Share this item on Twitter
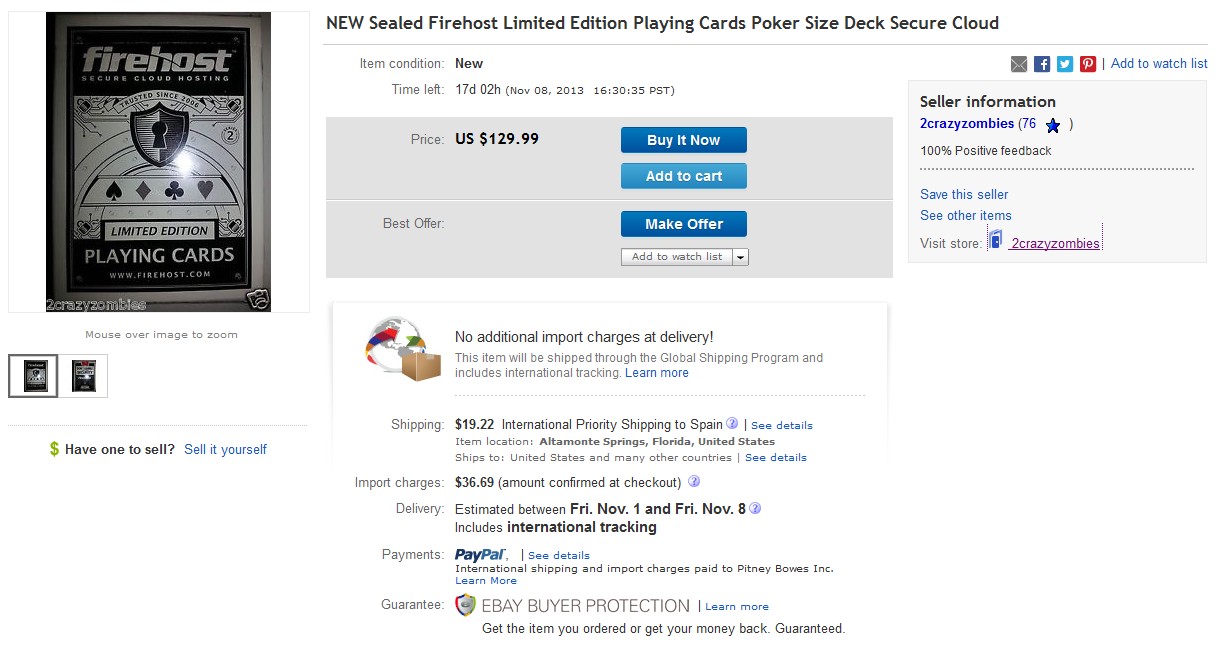The width and height of the screenshot is (1220, 645). point(1065,64)
